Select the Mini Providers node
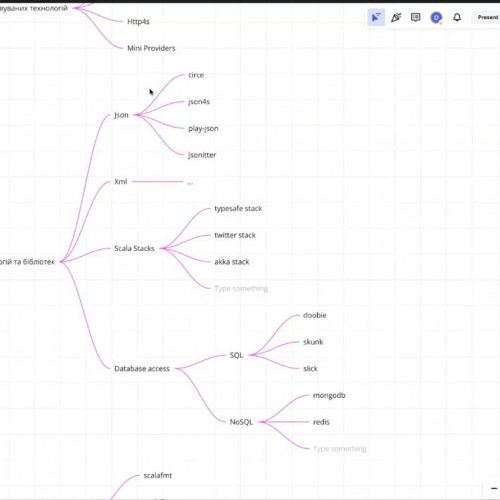The height and width of the screenshot is (500, 500). pyautogui.click(x=151, y=48)
